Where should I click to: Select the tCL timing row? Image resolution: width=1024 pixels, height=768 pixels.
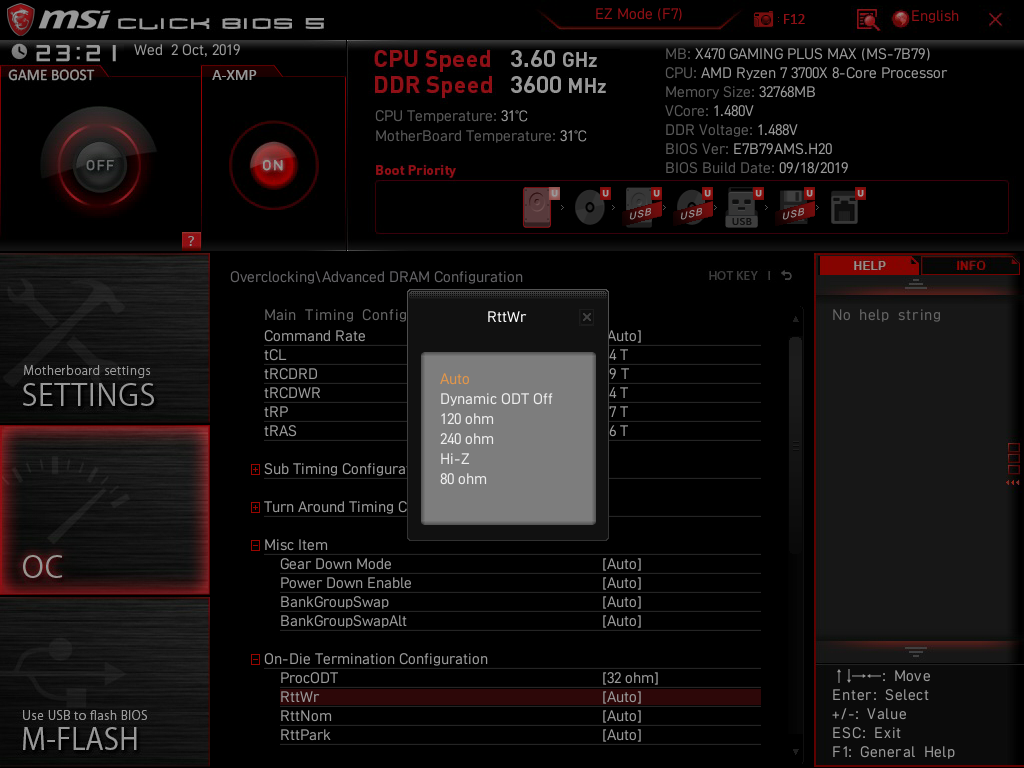(512, 355)
